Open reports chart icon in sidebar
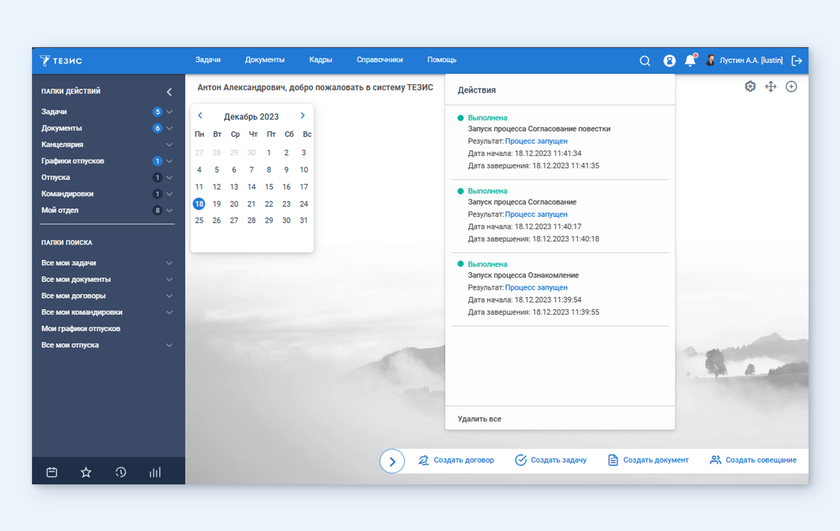The image size is (840, 531). pyautogui.click(x=155, y=472)
